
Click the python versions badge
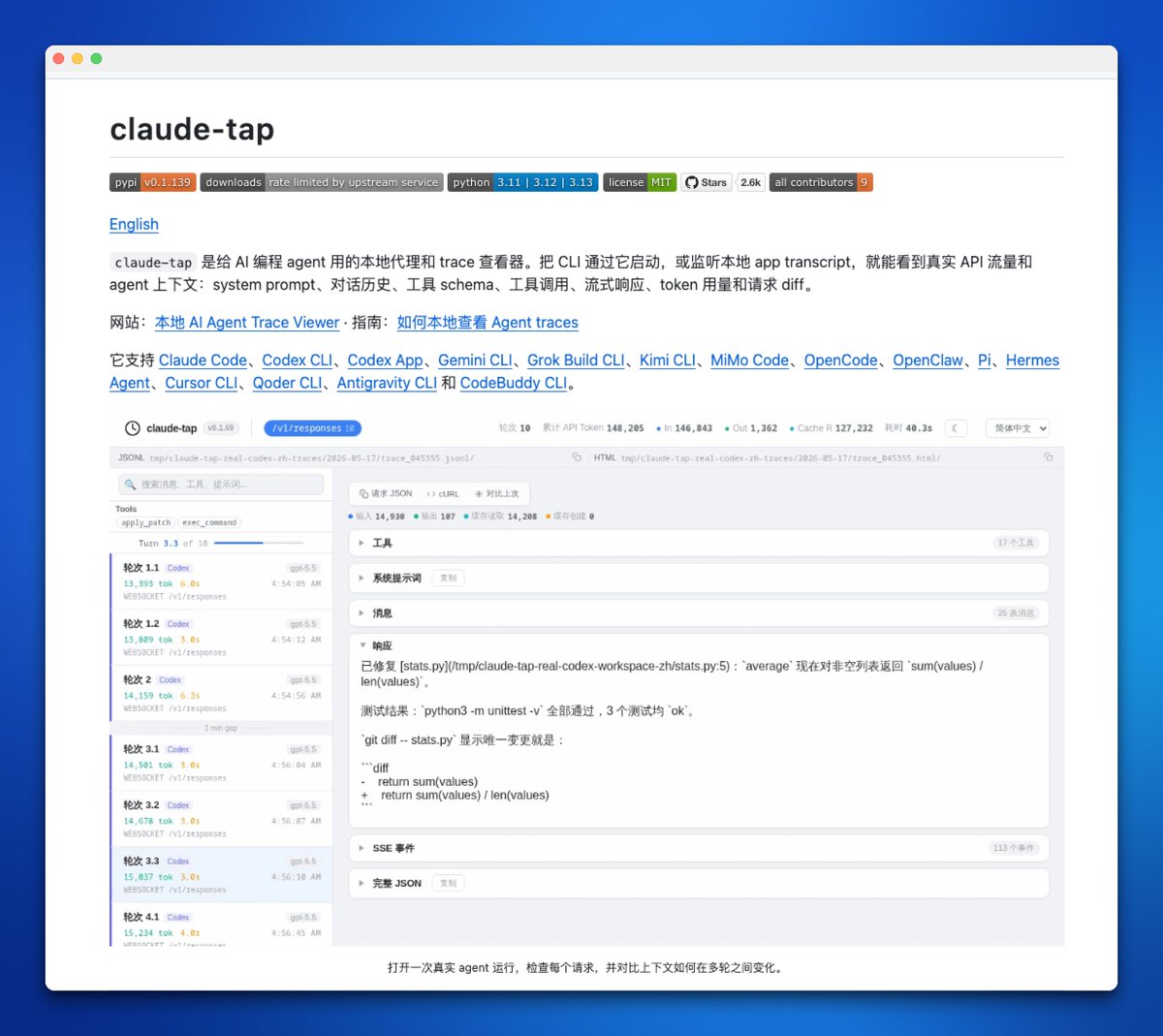tap(522, 182)
